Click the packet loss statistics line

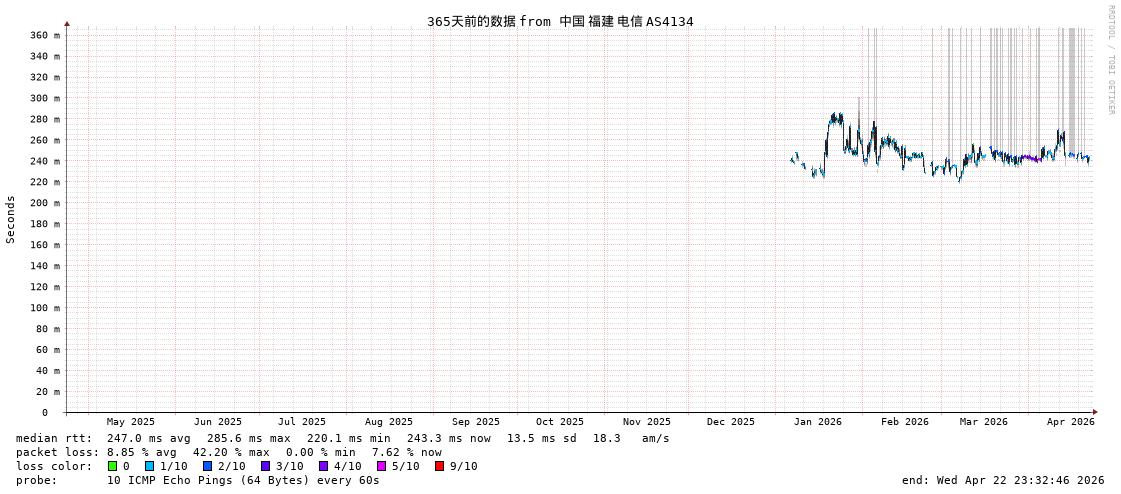coord(229,452)
